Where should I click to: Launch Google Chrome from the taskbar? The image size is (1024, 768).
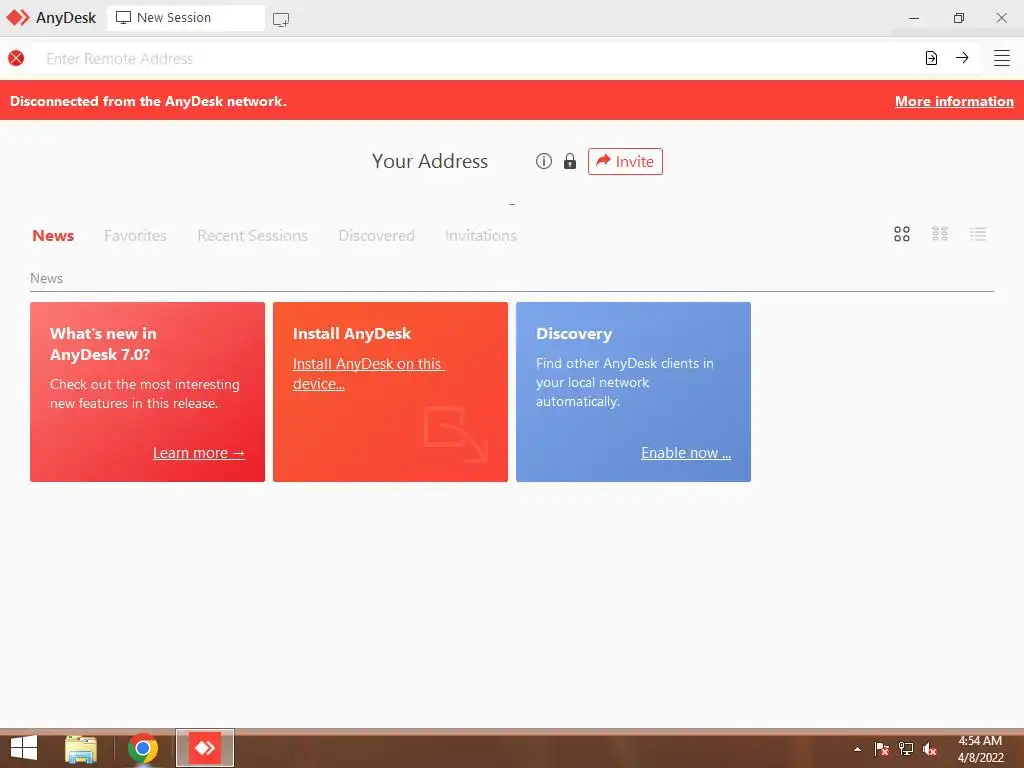[x=142, y=748]
